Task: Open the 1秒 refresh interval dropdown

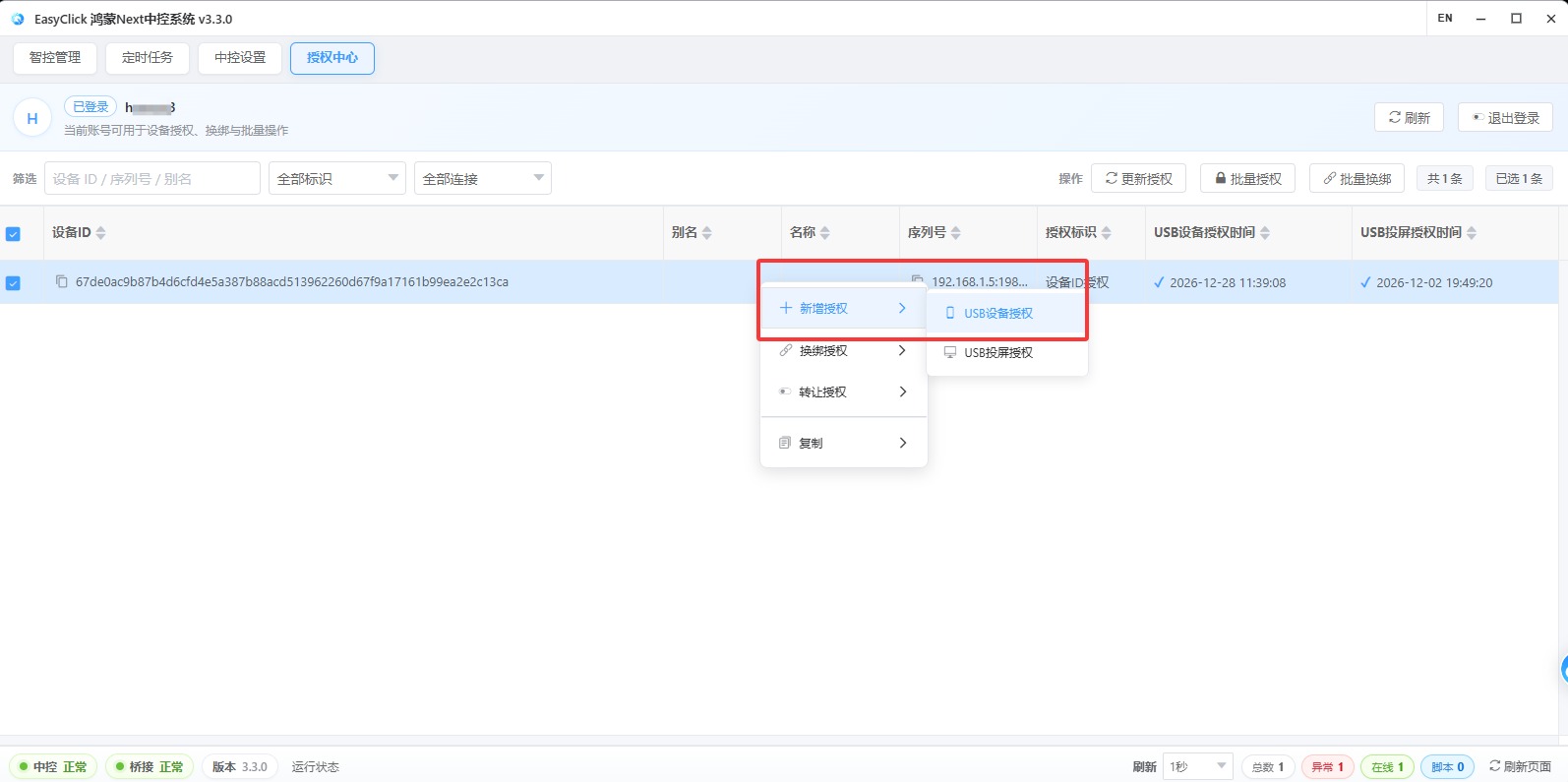Action: pyautogui.click(x=1197, y=766)
